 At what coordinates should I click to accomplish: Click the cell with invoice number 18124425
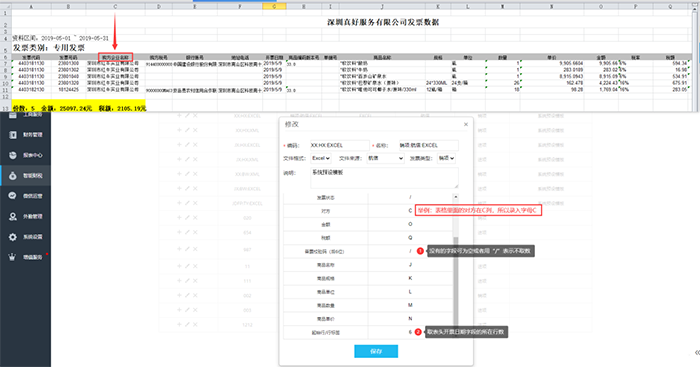pos(68,89)
